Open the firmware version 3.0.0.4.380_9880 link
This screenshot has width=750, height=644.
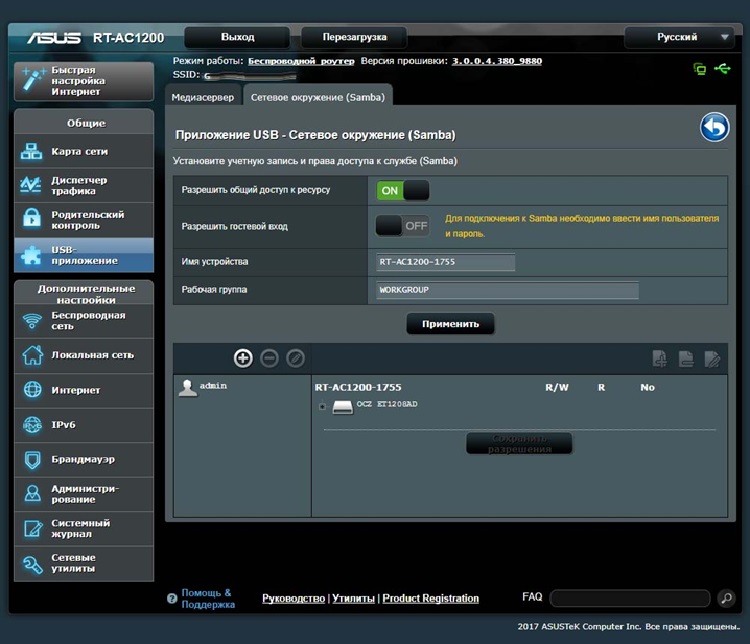[x=497, y=61]
